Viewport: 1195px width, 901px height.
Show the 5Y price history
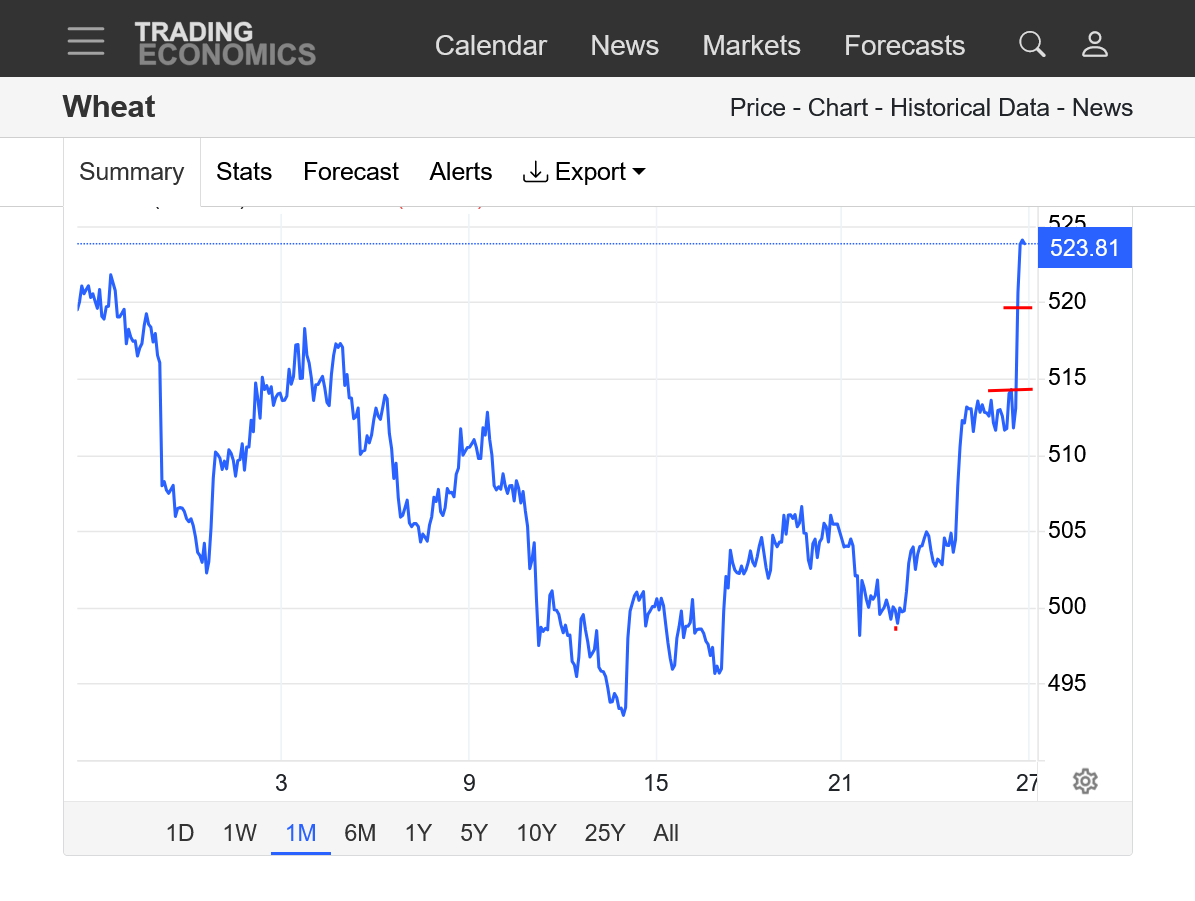(x=474, y=833)
